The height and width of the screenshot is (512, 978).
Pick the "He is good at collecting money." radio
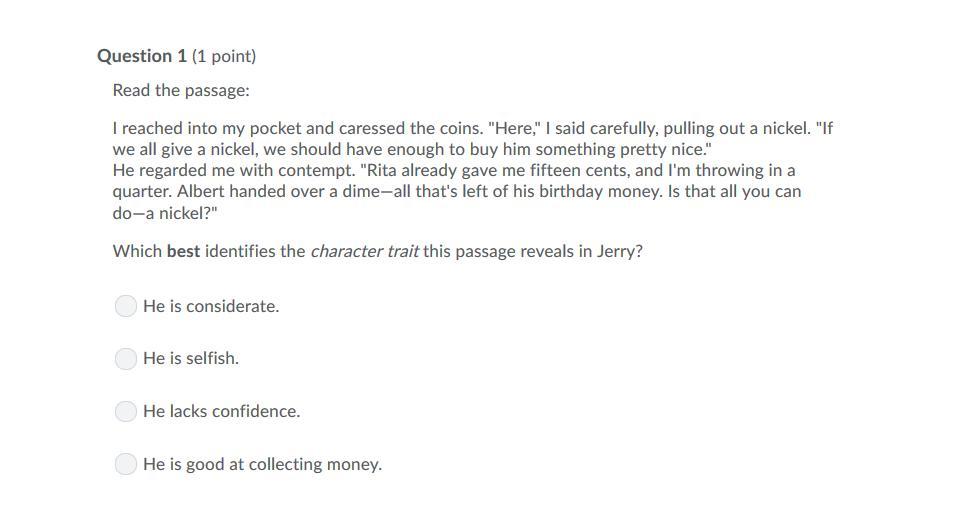[x=125, y=464]
